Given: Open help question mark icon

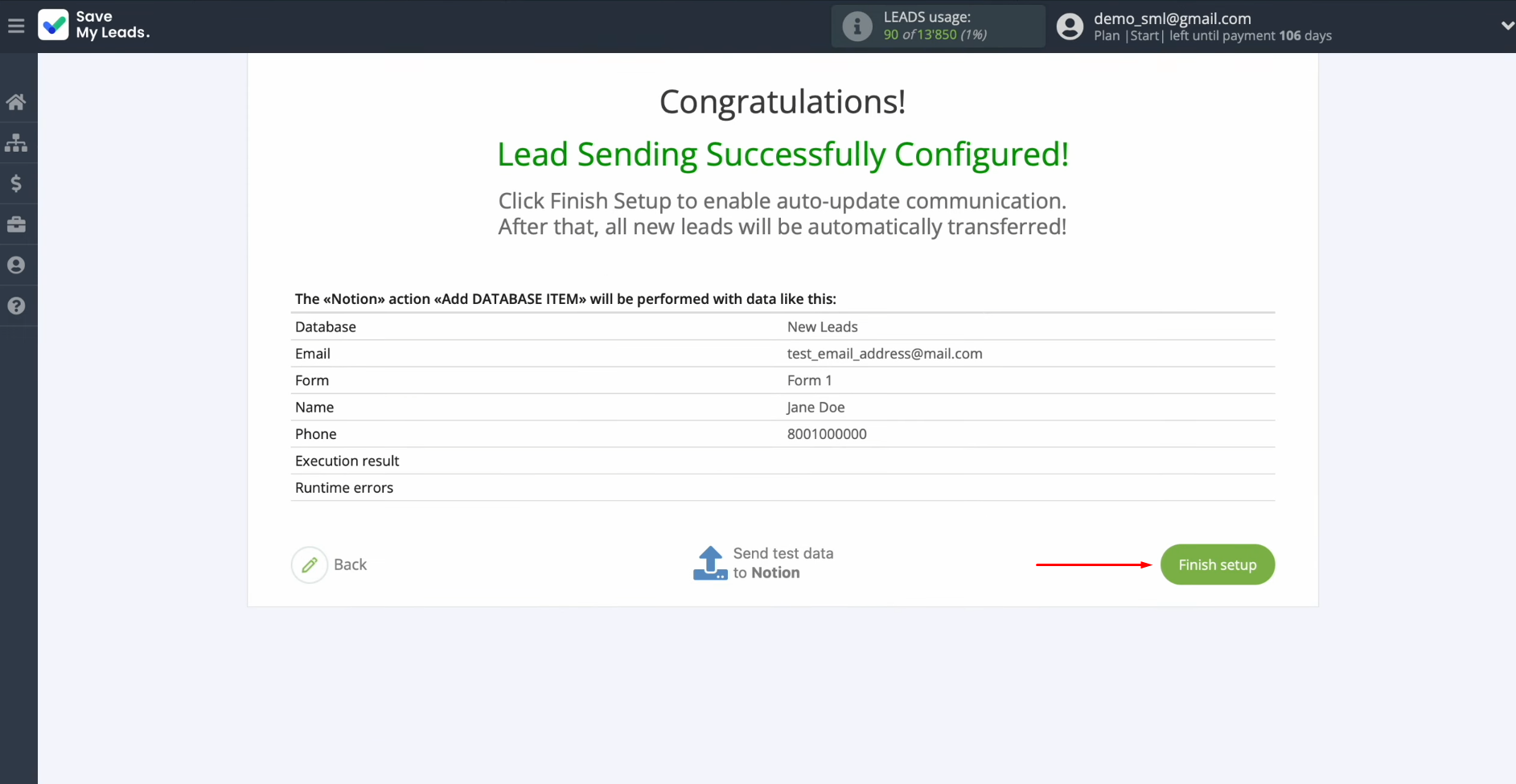Looking at the screenshot, I should [x=16, y=306].
